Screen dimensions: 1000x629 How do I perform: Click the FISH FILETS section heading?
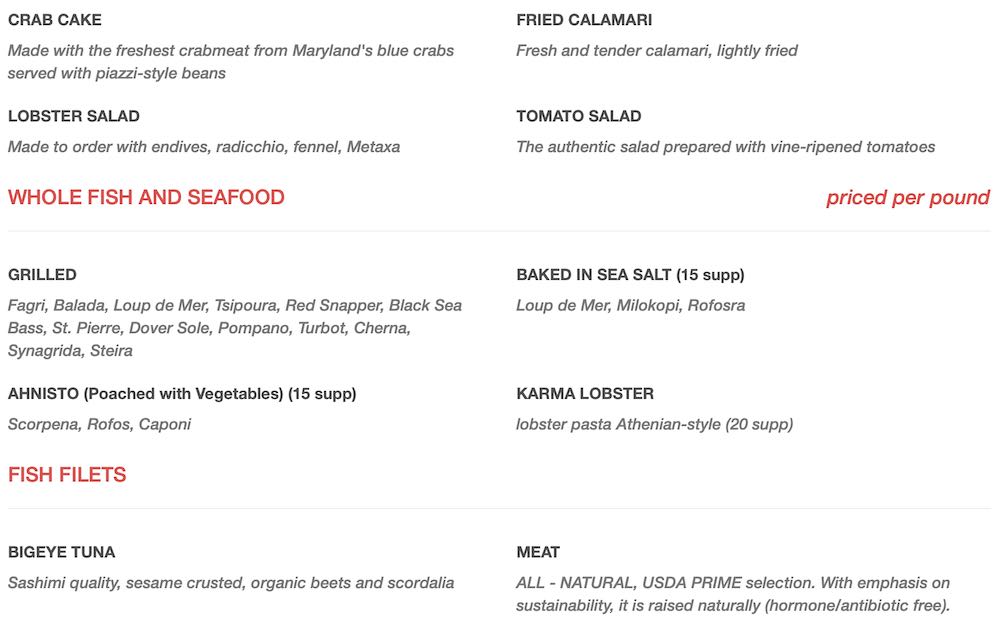point(67,474)
